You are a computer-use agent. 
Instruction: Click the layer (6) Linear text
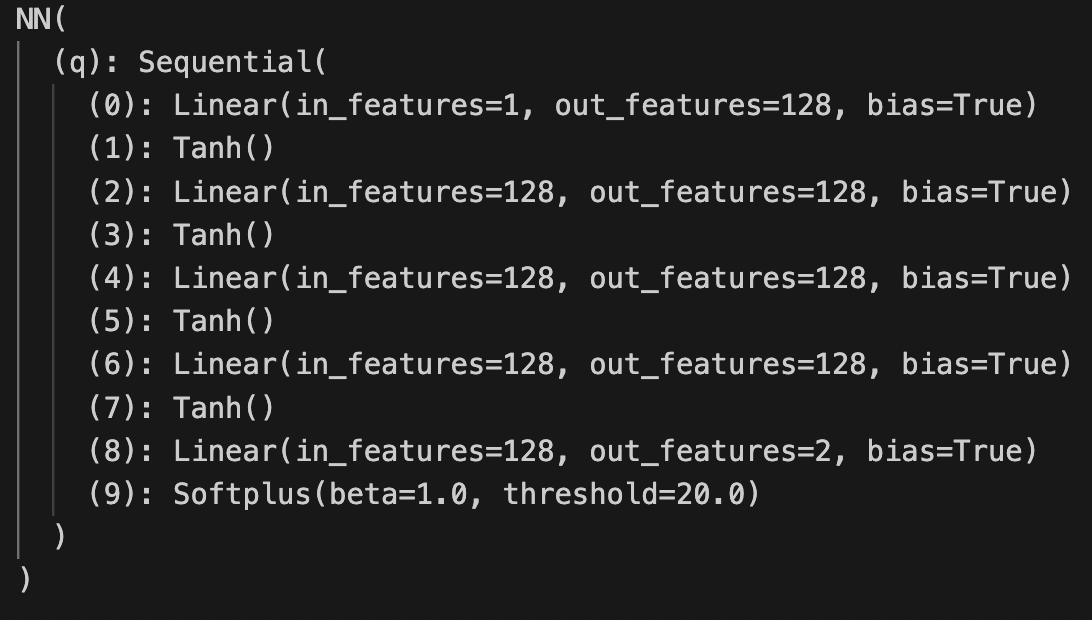[x=580, y=365]
